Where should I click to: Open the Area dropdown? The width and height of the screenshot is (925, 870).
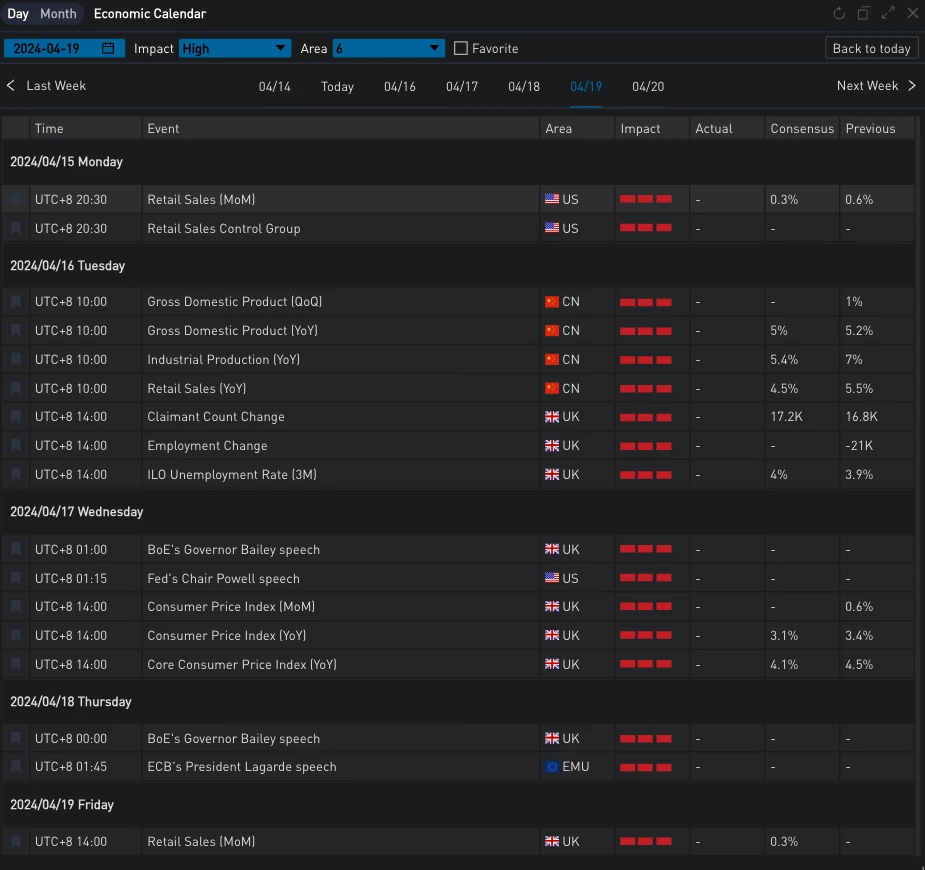coord(388,48)
